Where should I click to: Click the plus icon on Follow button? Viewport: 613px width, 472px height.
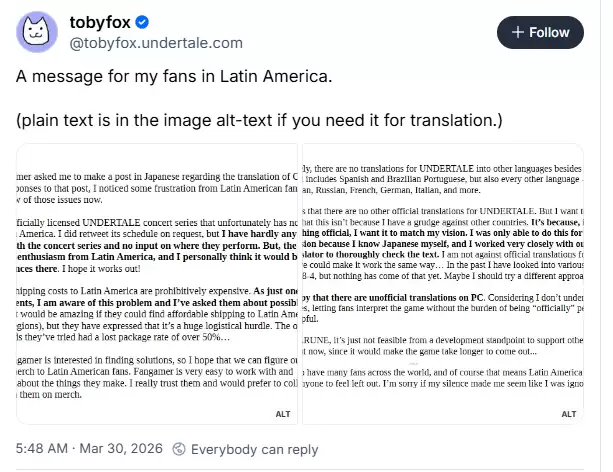tap(517, 32)
